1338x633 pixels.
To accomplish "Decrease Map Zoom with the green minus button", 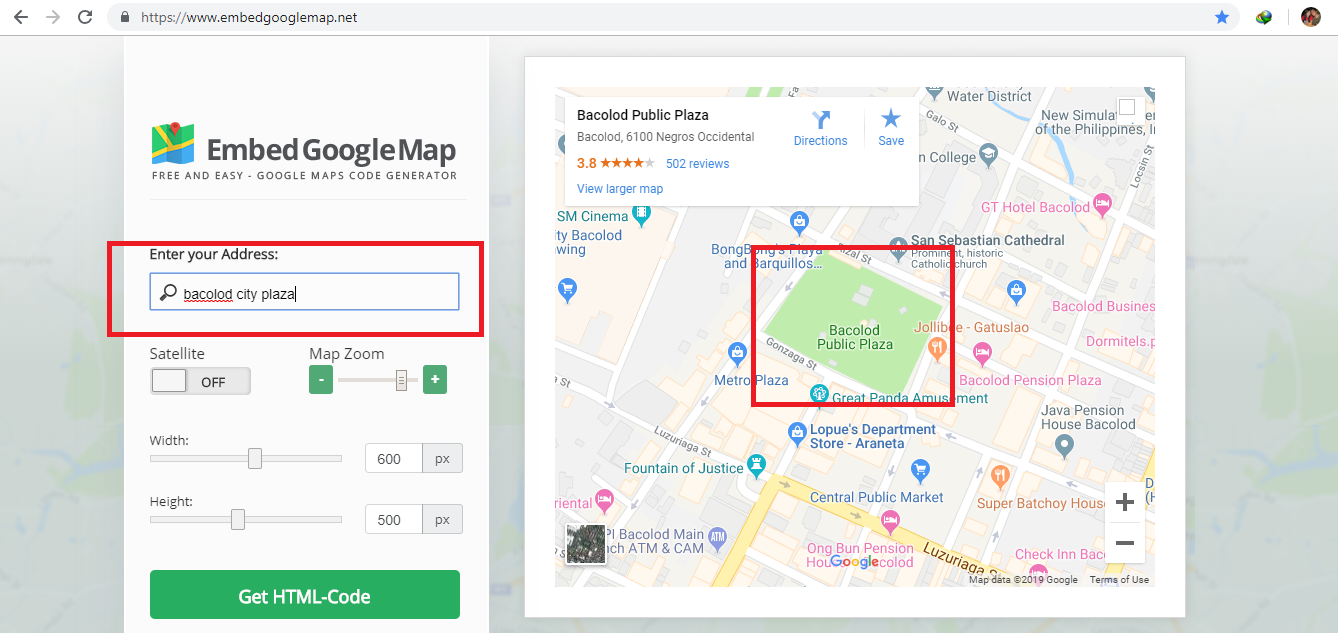I will (321, 379).
